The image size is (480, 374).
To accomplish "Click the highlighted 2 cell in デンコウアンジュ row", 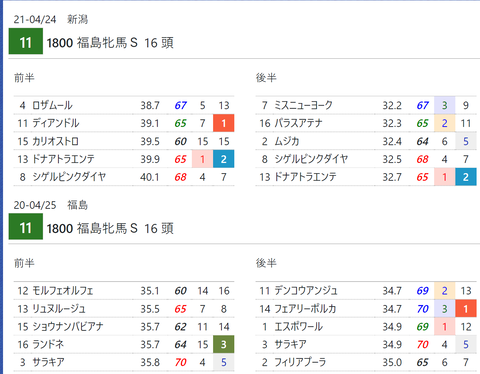I will [445, 291].
